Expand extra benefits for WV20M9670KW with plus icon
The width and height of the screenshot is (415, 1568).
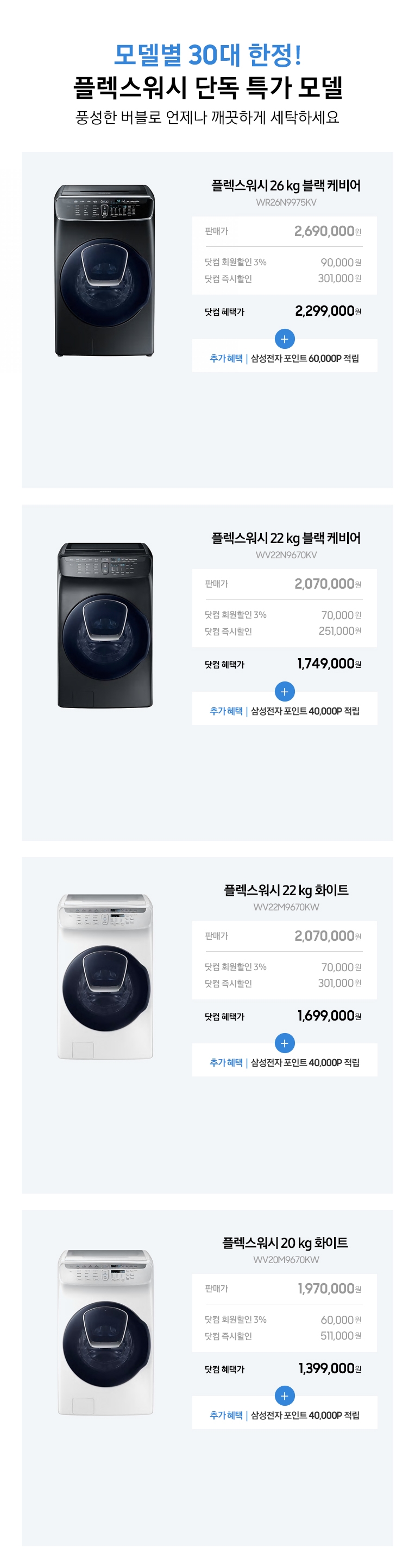point(285,1395)
